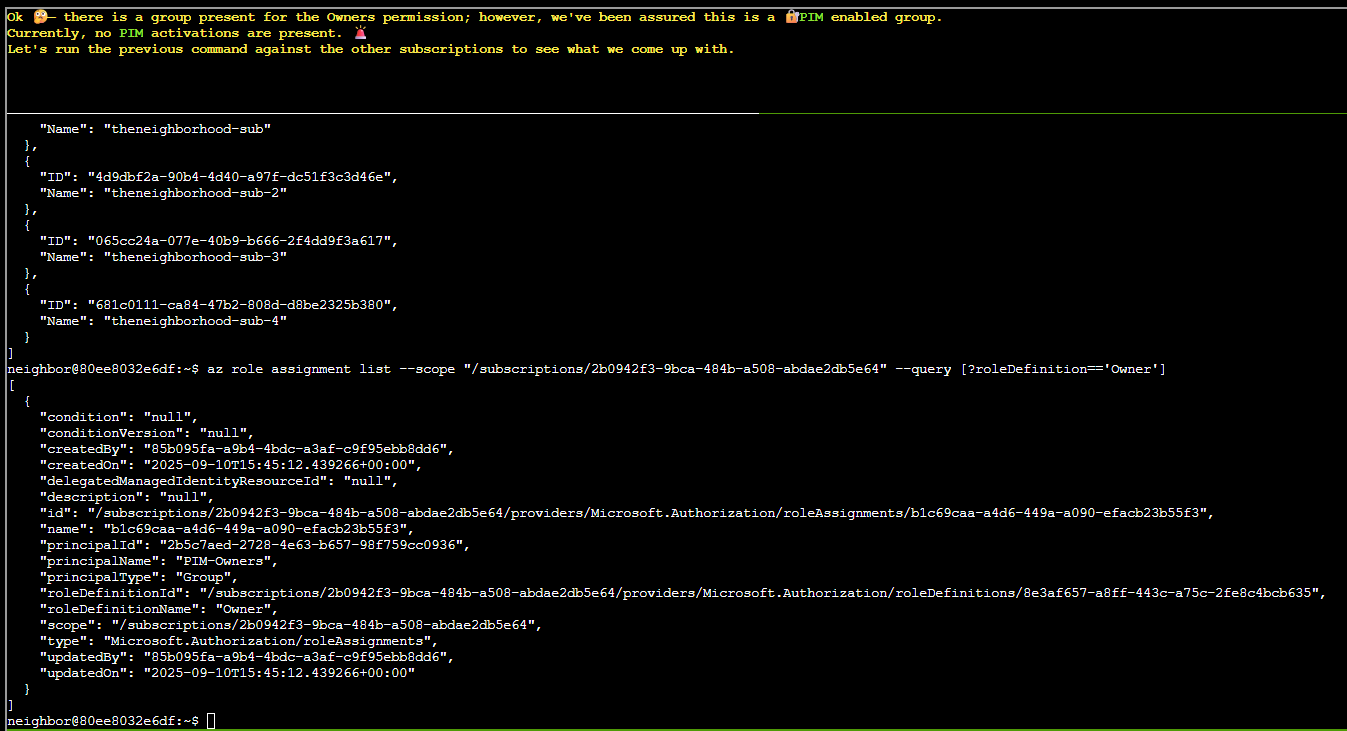Select the ID "681c0111-ca84-47b2-808d-d8be2325b380"

click(239, 305)
